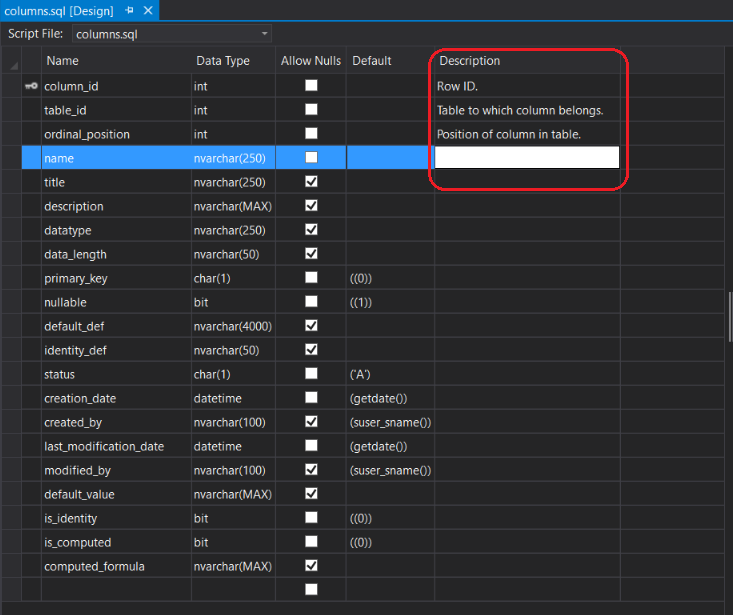Image resolution: width=733 pixels, height=615 pixels.
Task: Pin the columns.sql [Design] tab
Action: coord(130,10)
